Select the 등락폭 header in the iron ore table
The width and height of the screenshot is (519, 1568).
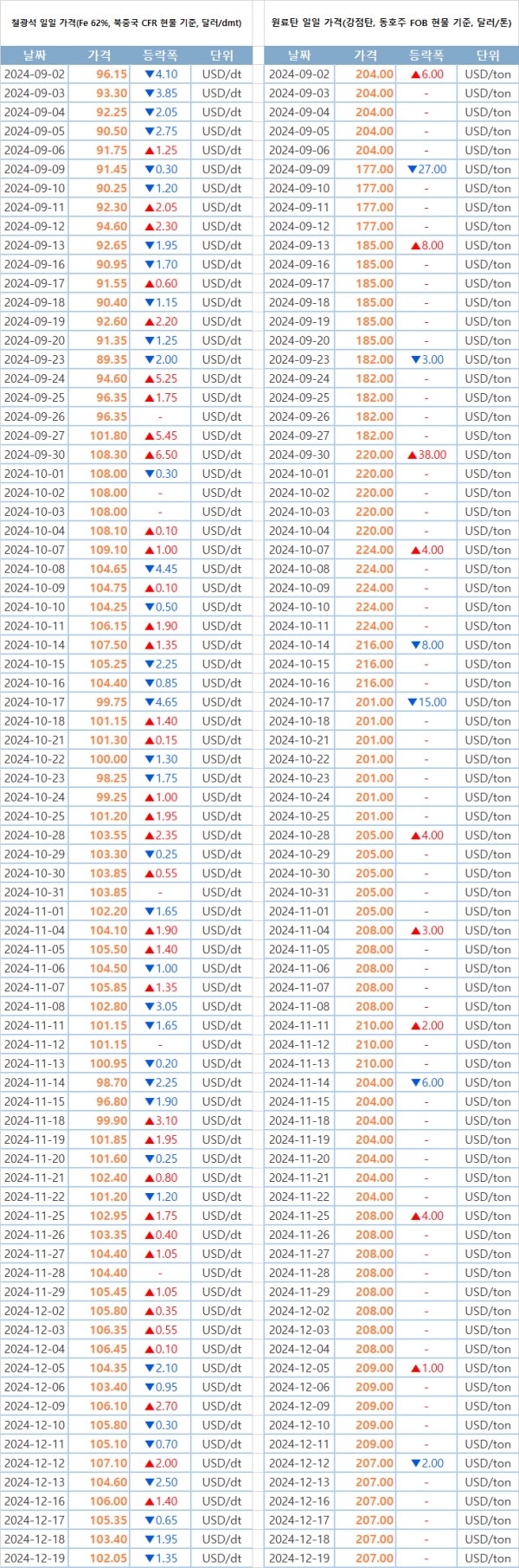tap(160, 55)
